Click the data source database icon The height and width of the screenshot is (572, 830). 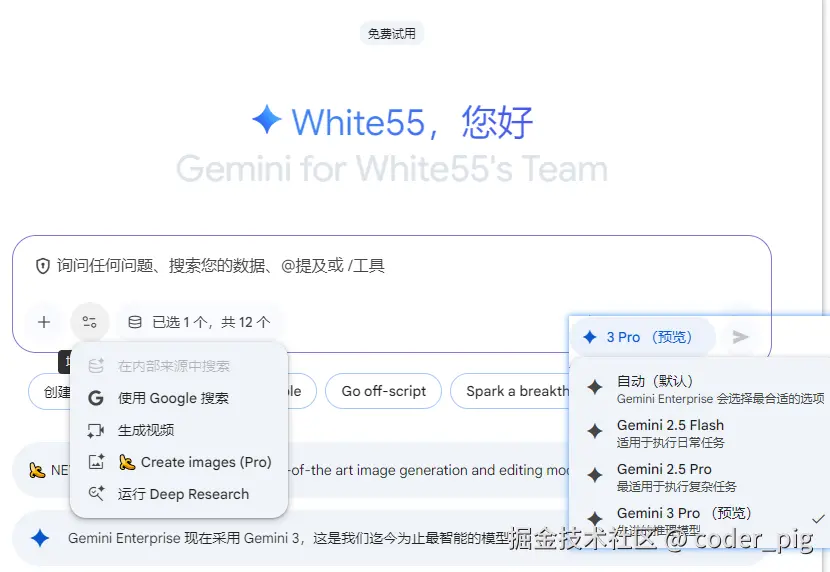click(135, 322)
